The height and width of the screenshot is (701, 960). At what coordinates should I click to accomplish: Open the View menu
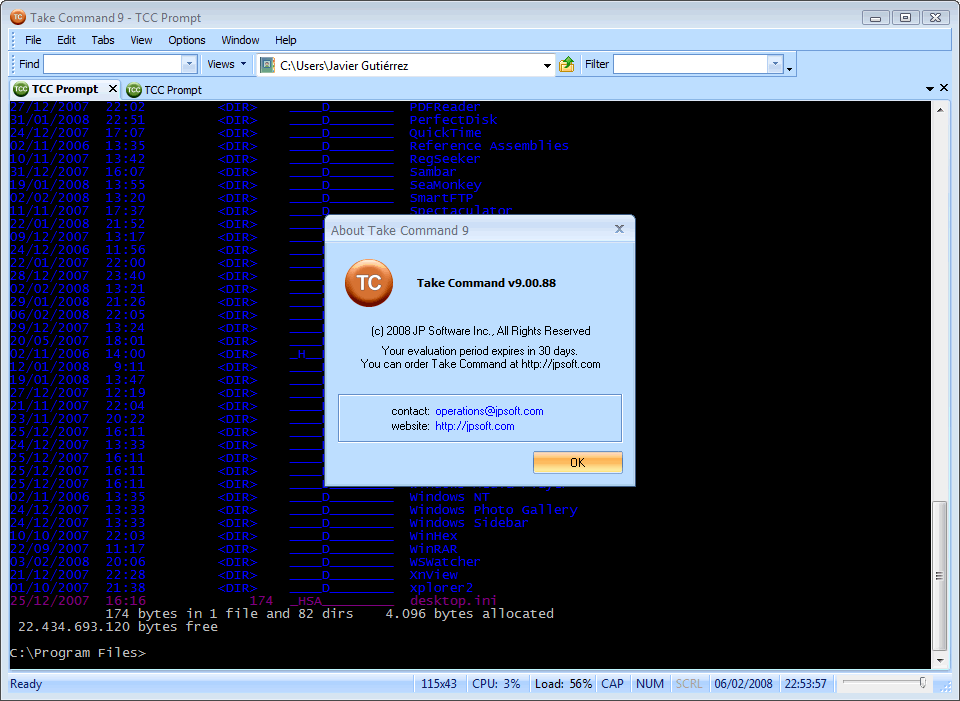point(141,40)
